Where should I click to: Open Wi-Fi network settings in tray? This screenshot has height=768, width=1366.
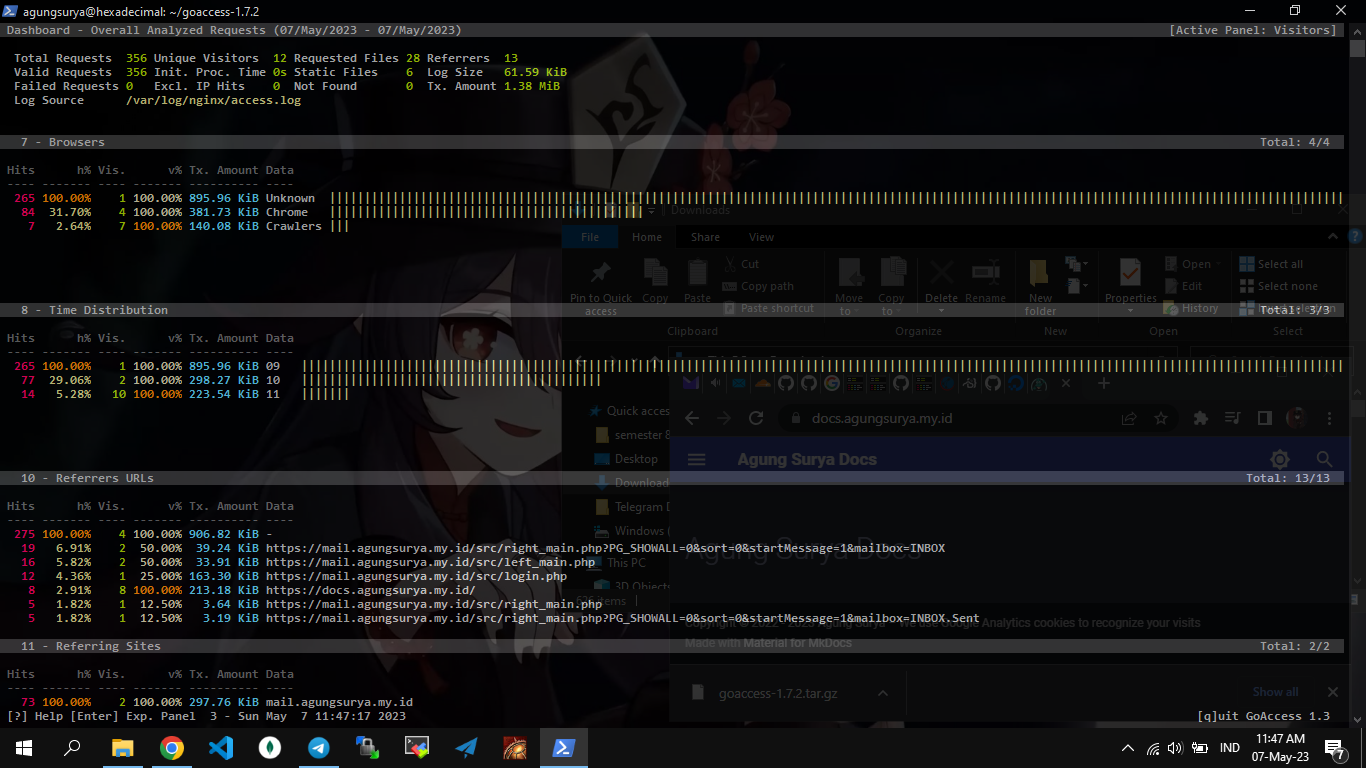[1152, 748]
